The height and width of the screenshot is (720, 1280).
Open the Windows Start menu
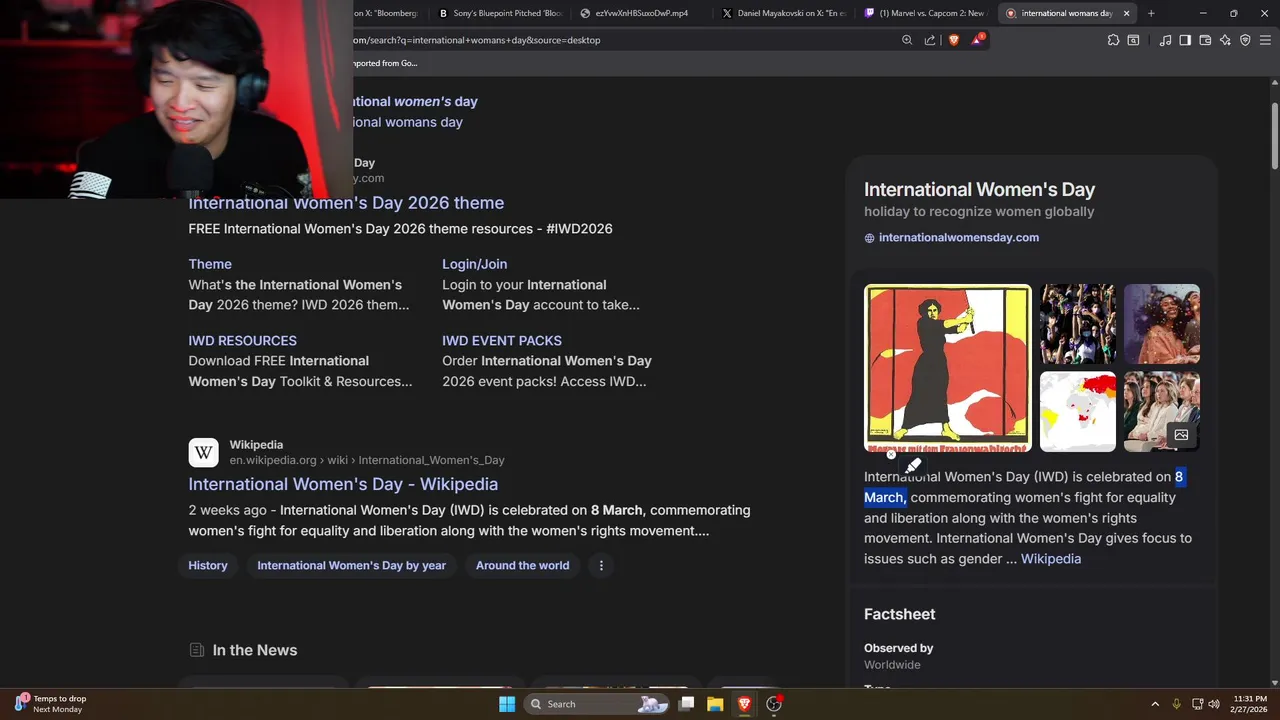(507, 704)
